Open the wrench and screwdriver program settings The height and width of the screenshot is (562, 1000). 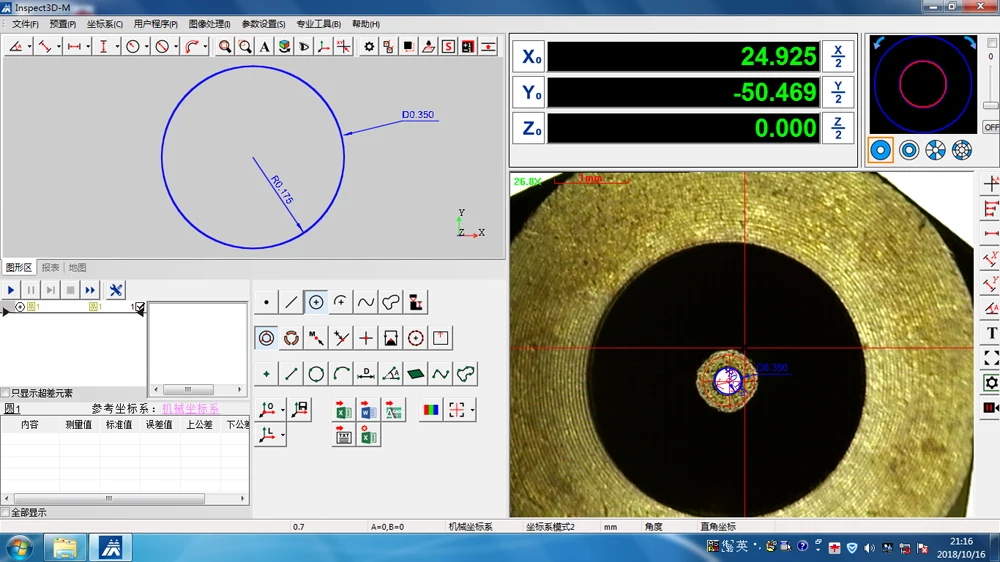[x=116, y=290]
